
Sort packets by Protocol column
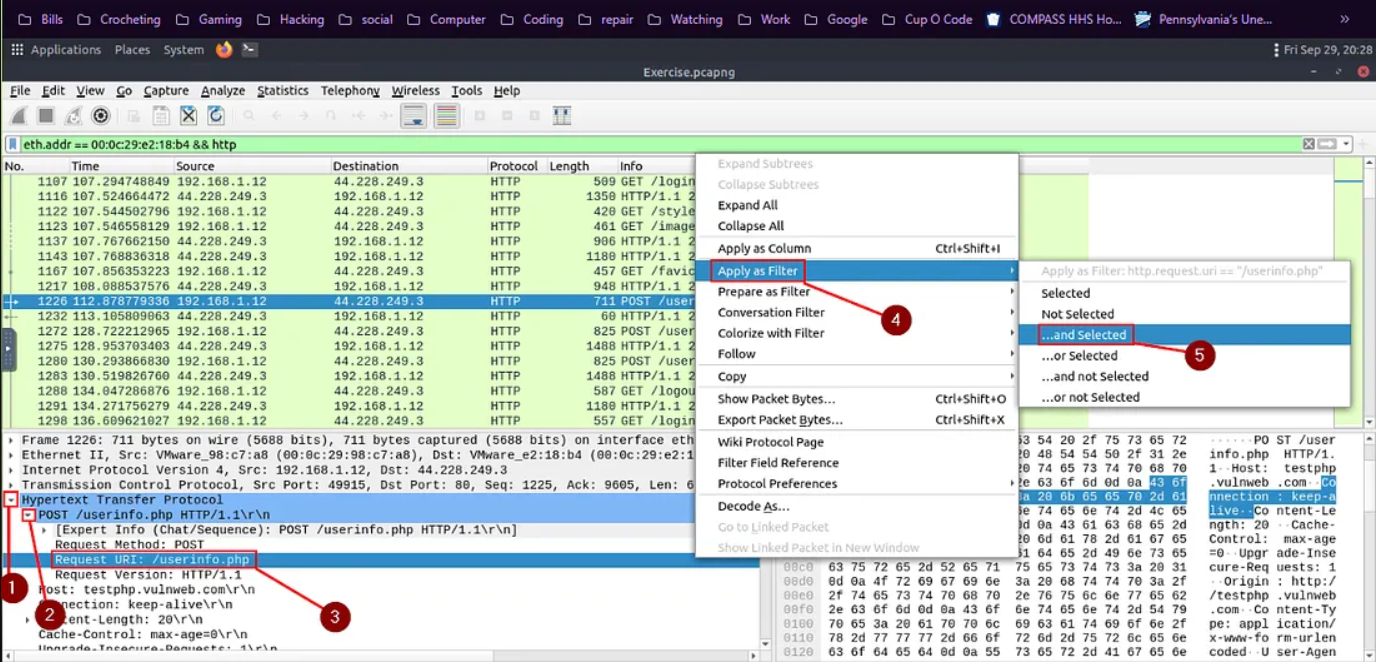click(x=515, y=166)
